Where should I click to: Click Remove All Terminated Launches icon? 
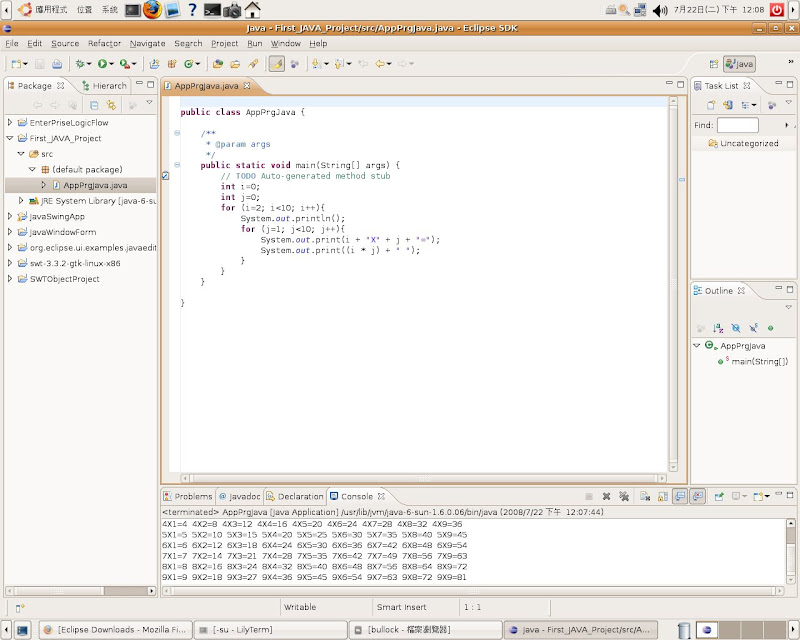coord(623,496)
